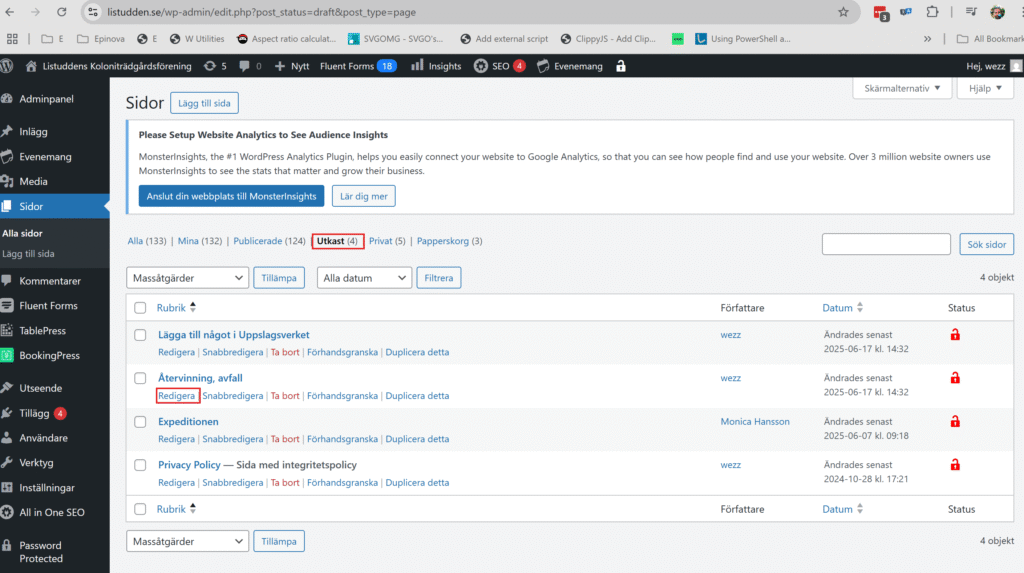Viewport: 1024px width, 573px height.
Task: Show Publicerade (124) pages filter
Action: point(269,241)
